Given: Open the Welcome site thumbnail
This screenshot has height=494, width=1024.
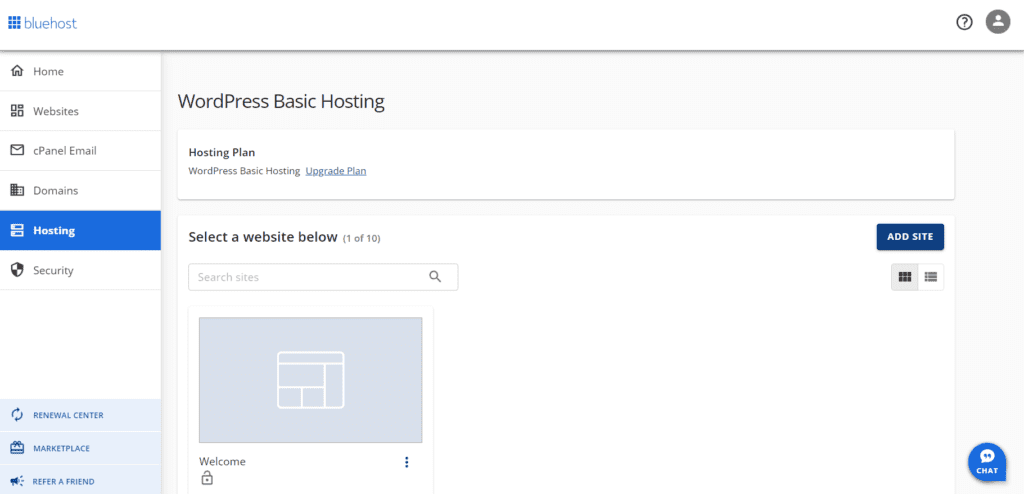Looking at the screenshot, I should pyautogui.click(x=310, y=380).
